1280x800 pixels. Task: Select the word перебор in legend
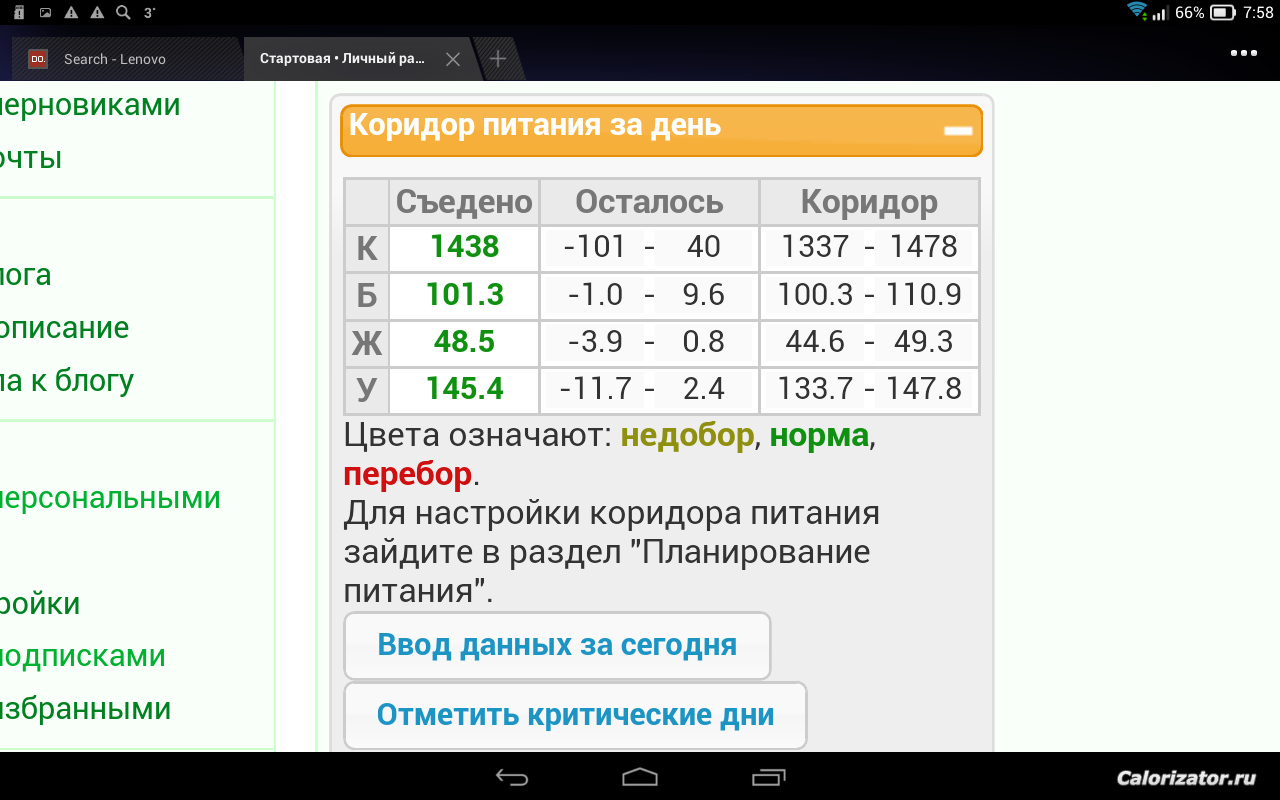[x=407, y=473]
